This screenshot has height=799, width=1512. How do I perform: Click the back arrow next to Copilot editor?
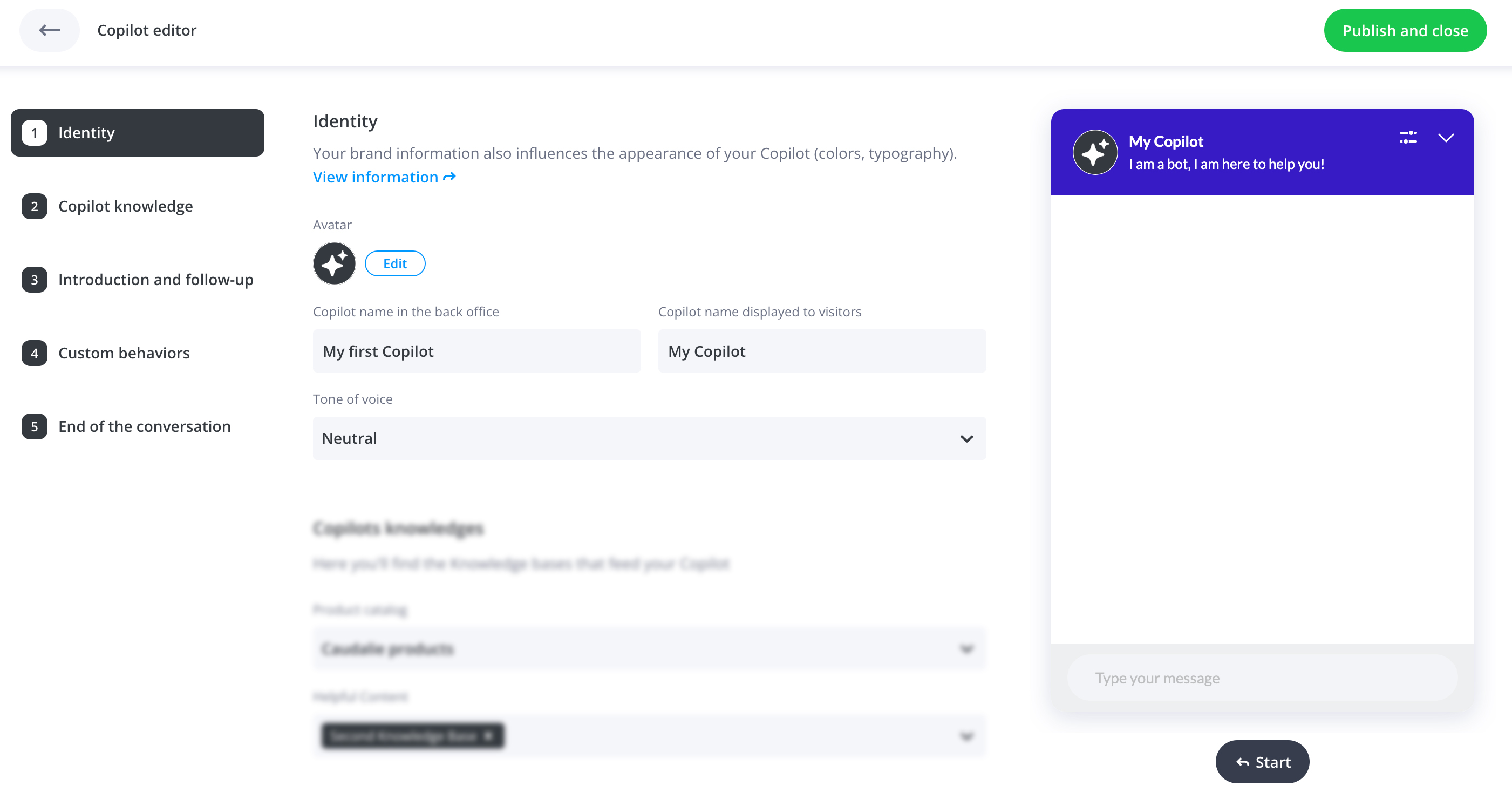point(49,30)
